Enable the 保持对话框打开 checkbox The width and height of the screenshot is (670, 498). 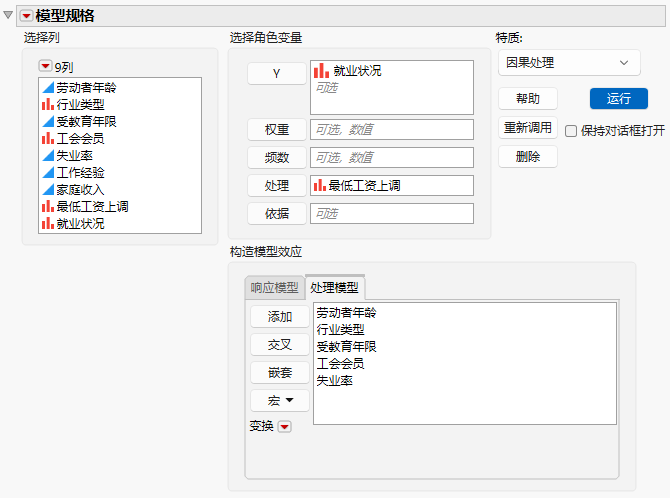pyautogui.click(x=571, y=131)
